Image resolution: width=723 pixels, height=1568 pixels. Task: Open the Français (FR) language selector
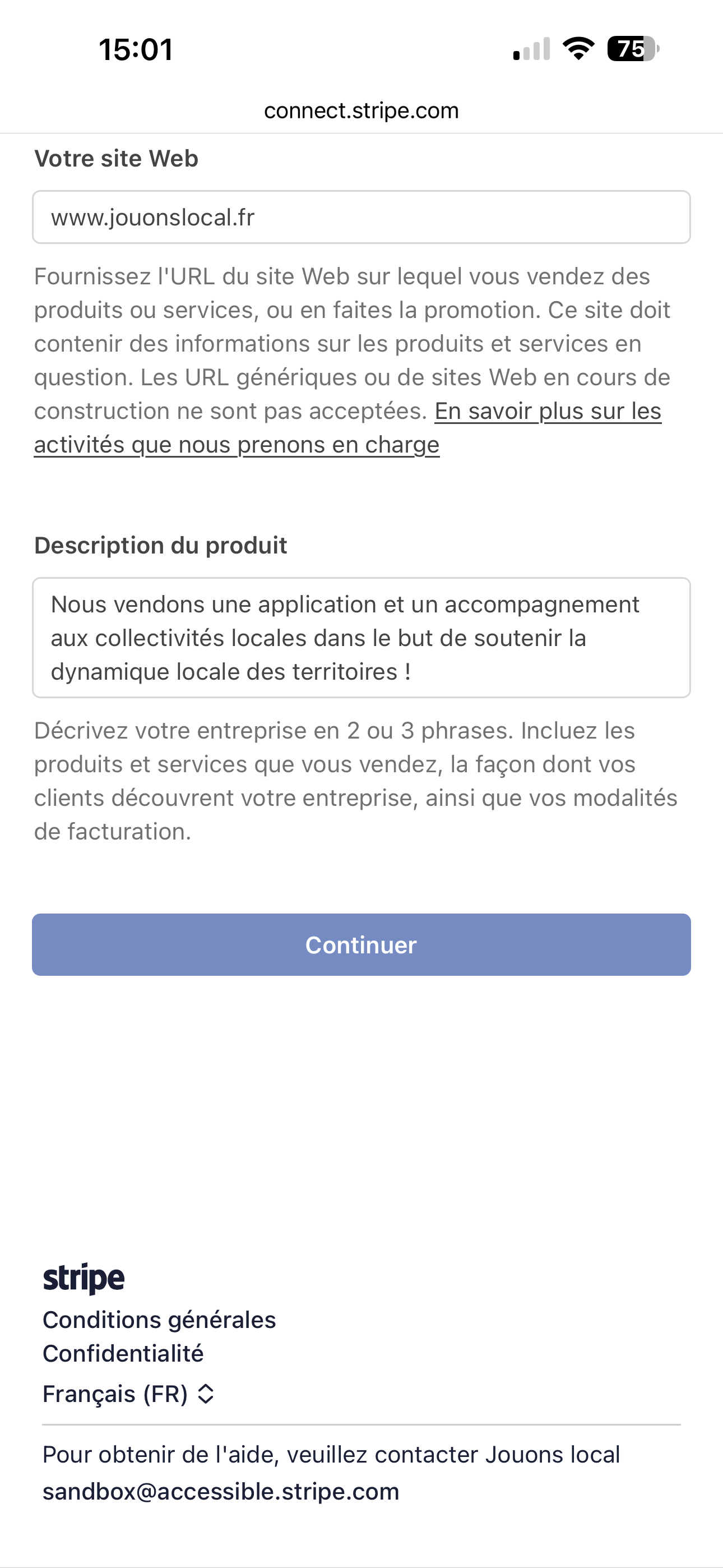(115, 1394)
